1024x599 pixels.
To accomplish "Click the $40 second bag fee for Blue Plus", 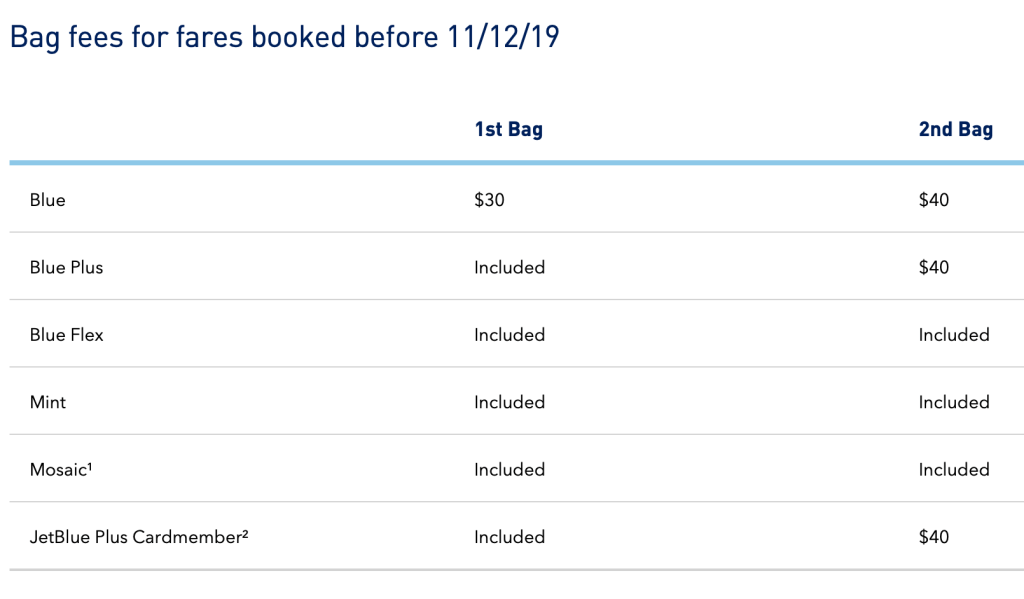I will click(934, 267).
